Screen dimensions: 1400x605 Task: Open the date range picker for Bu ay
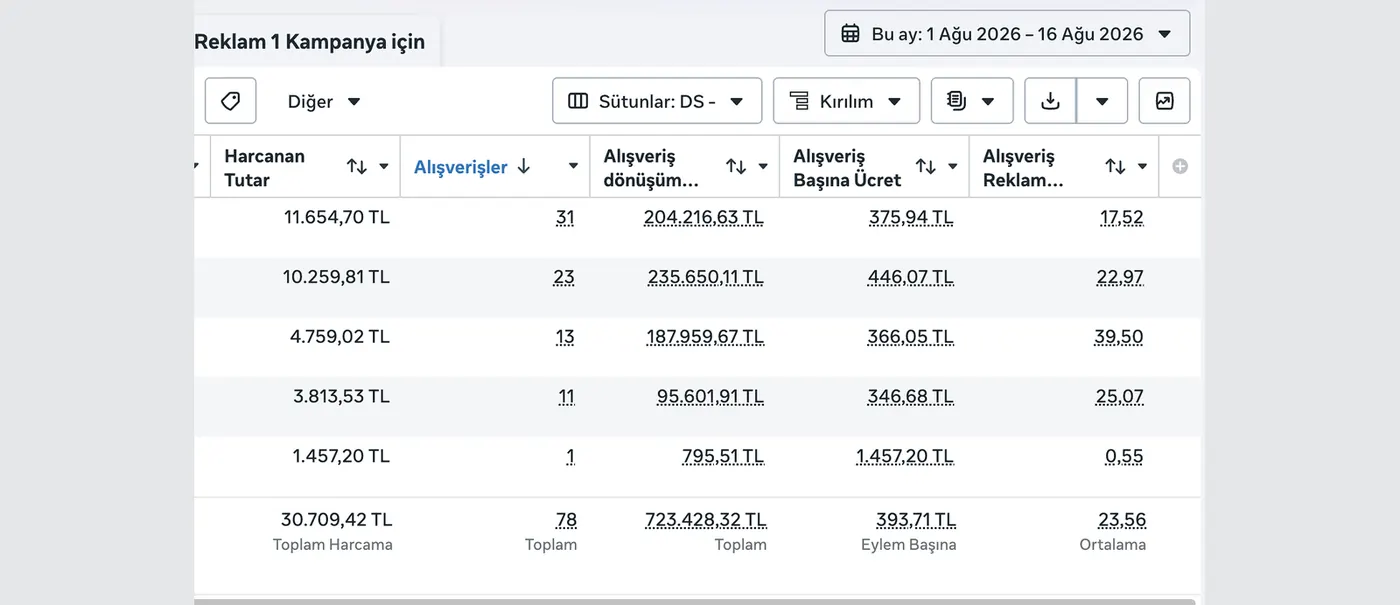click(x=1007, y=33)
